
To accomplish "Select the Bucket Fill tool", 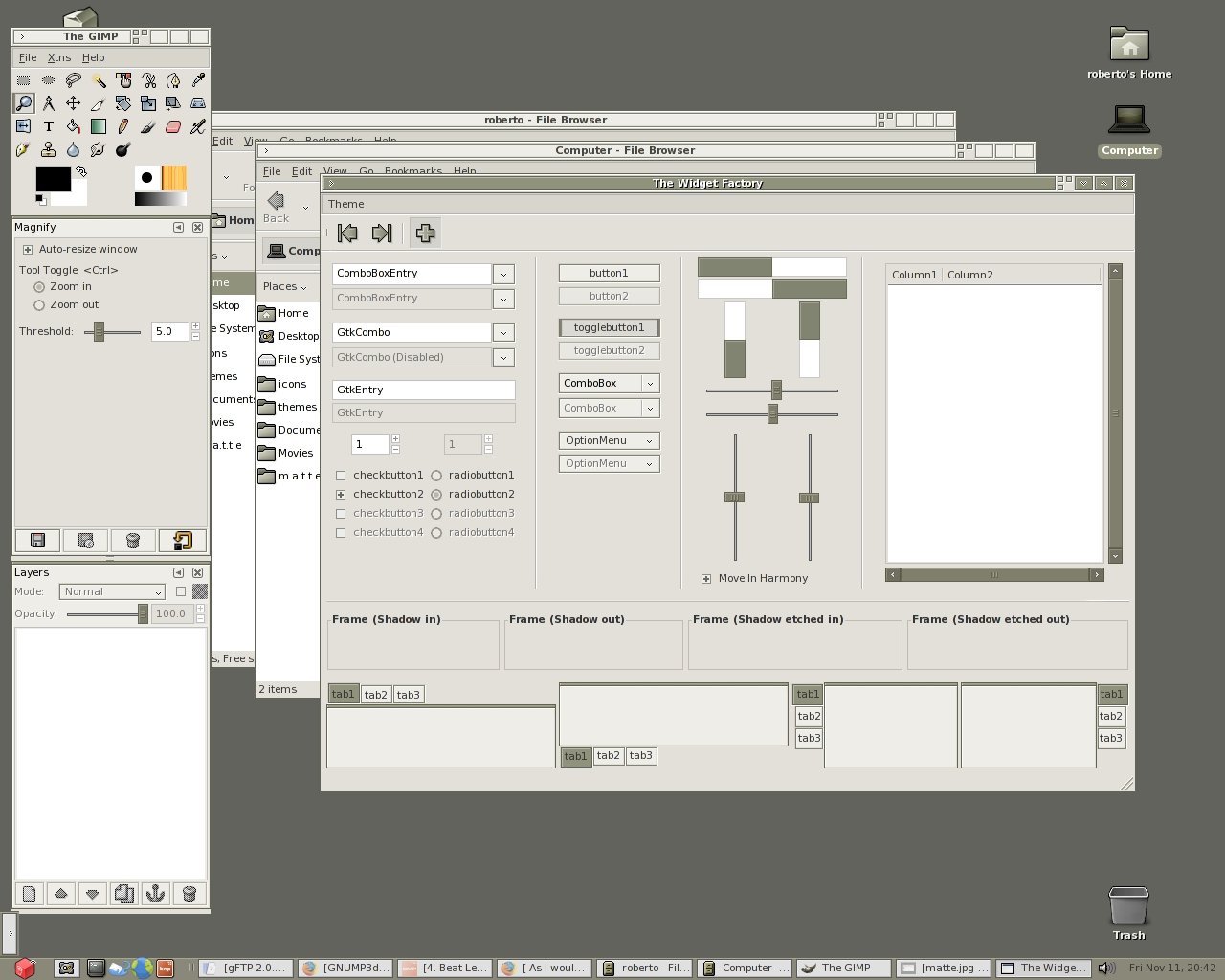I will [74, 126].
